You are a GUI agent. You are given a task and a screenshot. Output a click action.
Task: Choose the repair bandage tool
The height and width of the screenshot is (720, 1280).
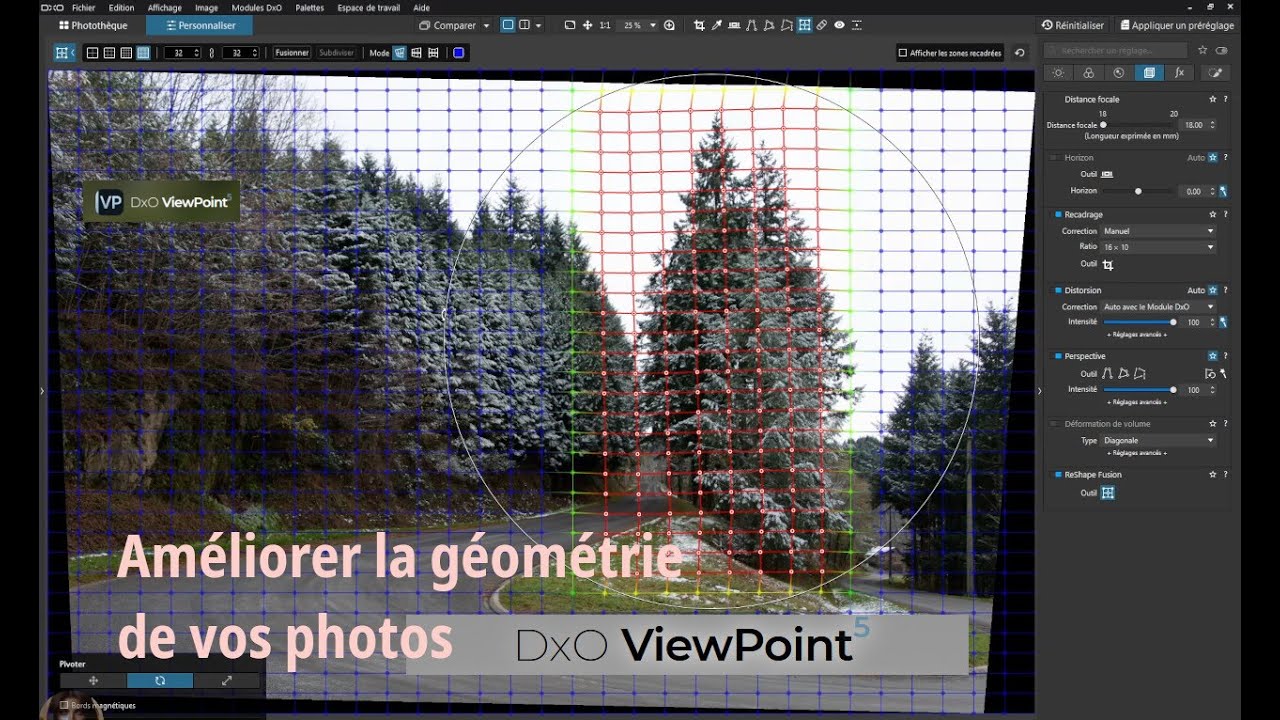click(821, 25)
